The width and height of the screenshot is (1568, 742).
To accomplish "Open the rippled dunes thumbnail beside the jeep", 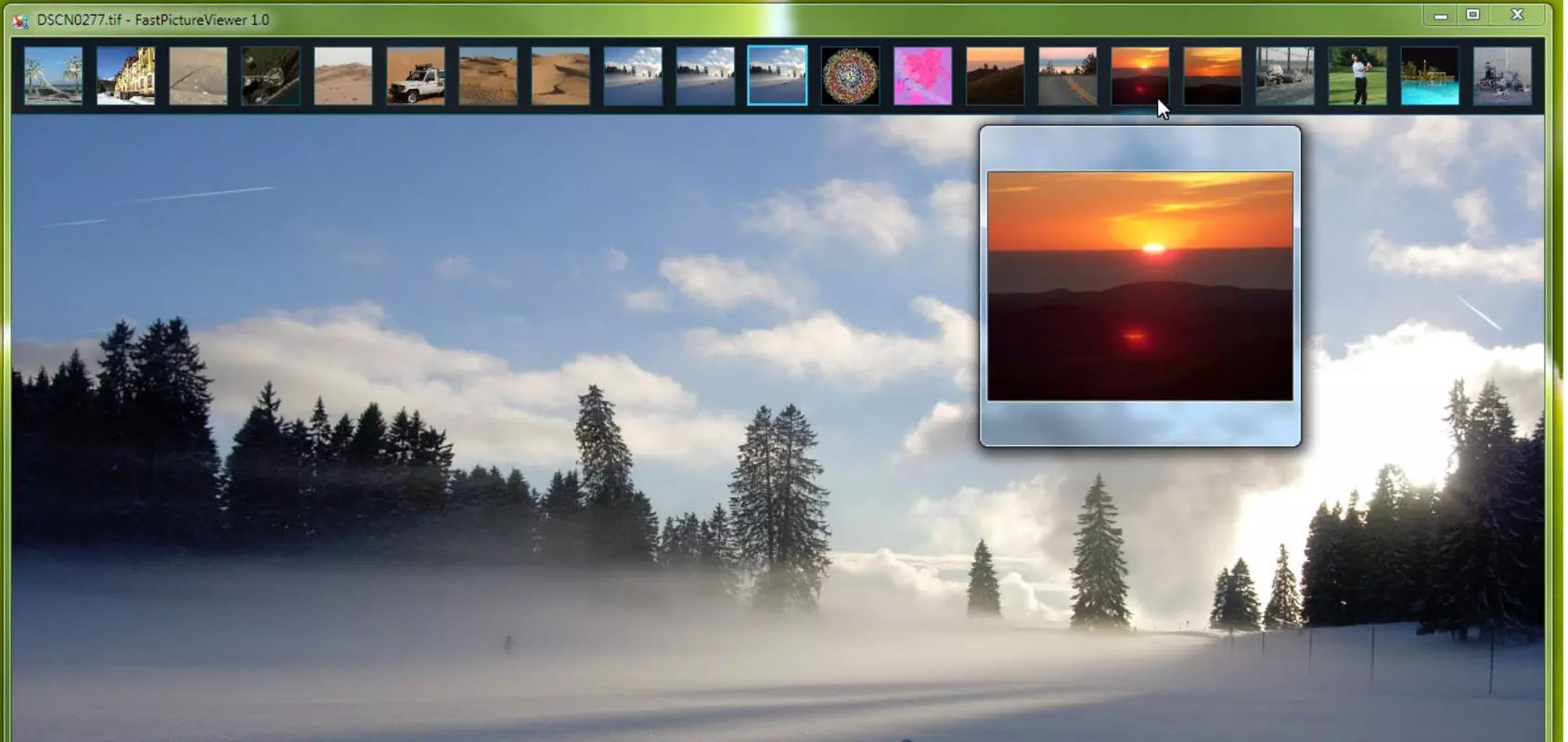I will point(488,76).
